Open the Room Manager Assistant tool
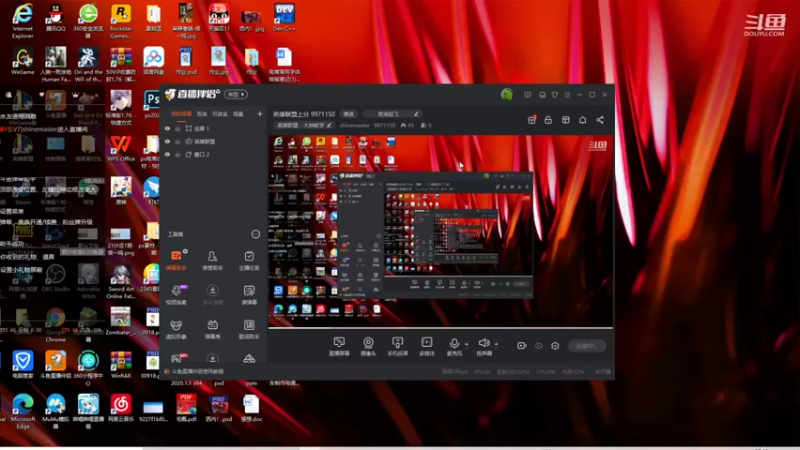Screen dimensions: 800x450 (212, 260)
